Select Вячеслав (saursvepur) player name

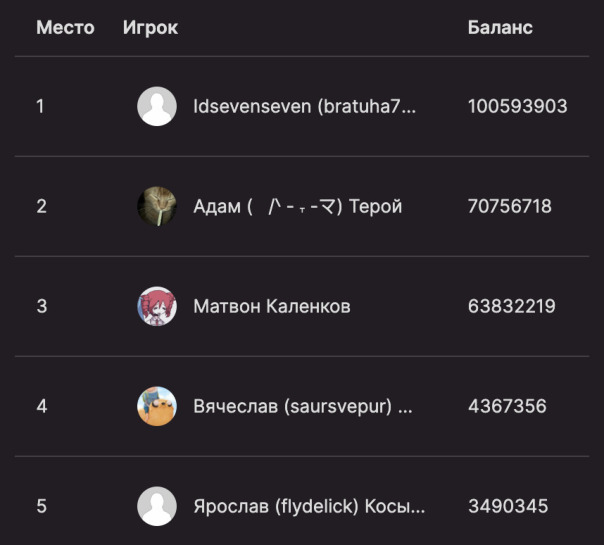(303, 406)
